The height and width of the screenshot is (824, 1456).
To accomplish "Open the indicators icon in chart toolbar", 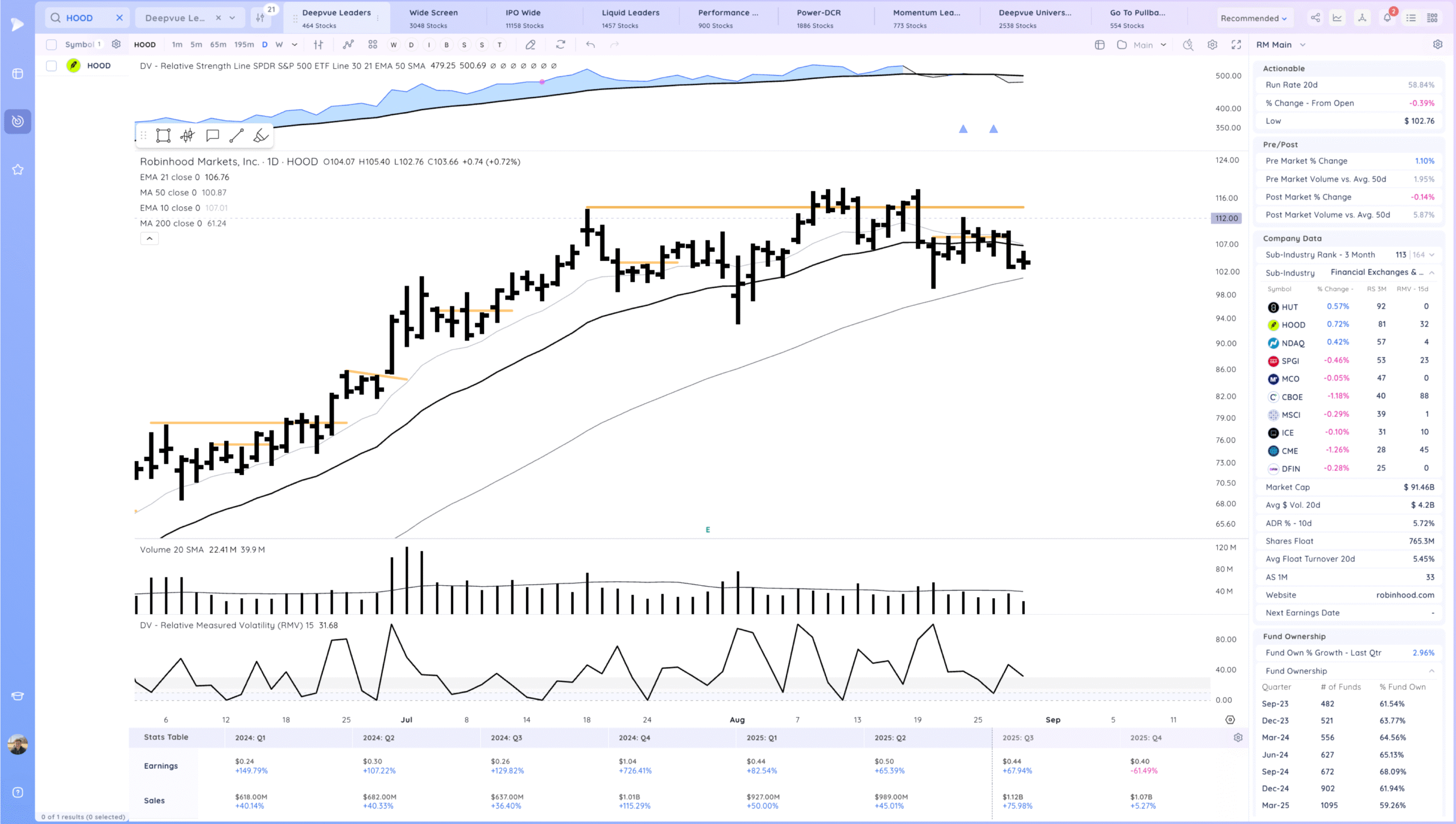I will (348, 44).
